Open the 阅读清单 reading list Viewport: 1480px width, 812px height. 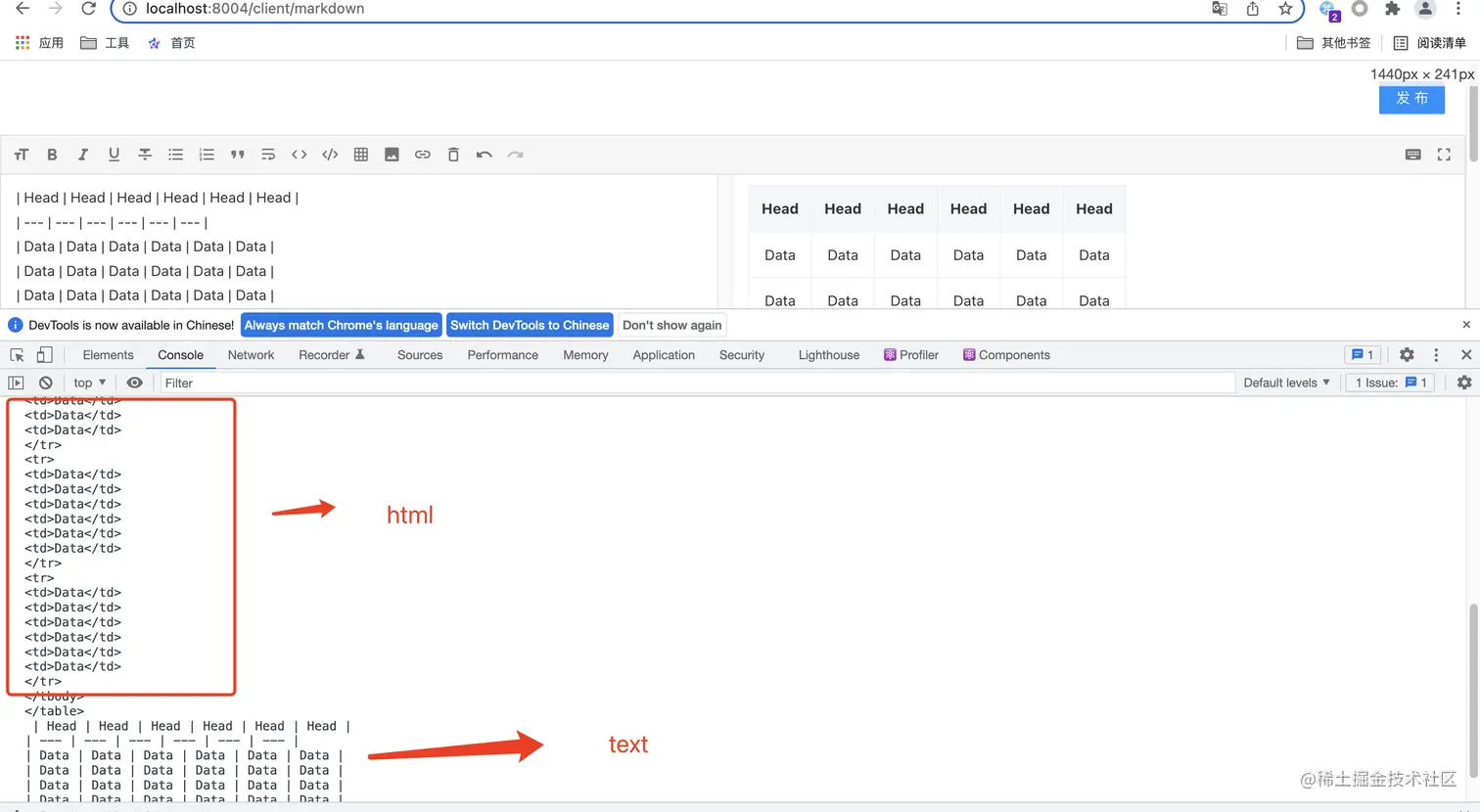point(1429,43)
